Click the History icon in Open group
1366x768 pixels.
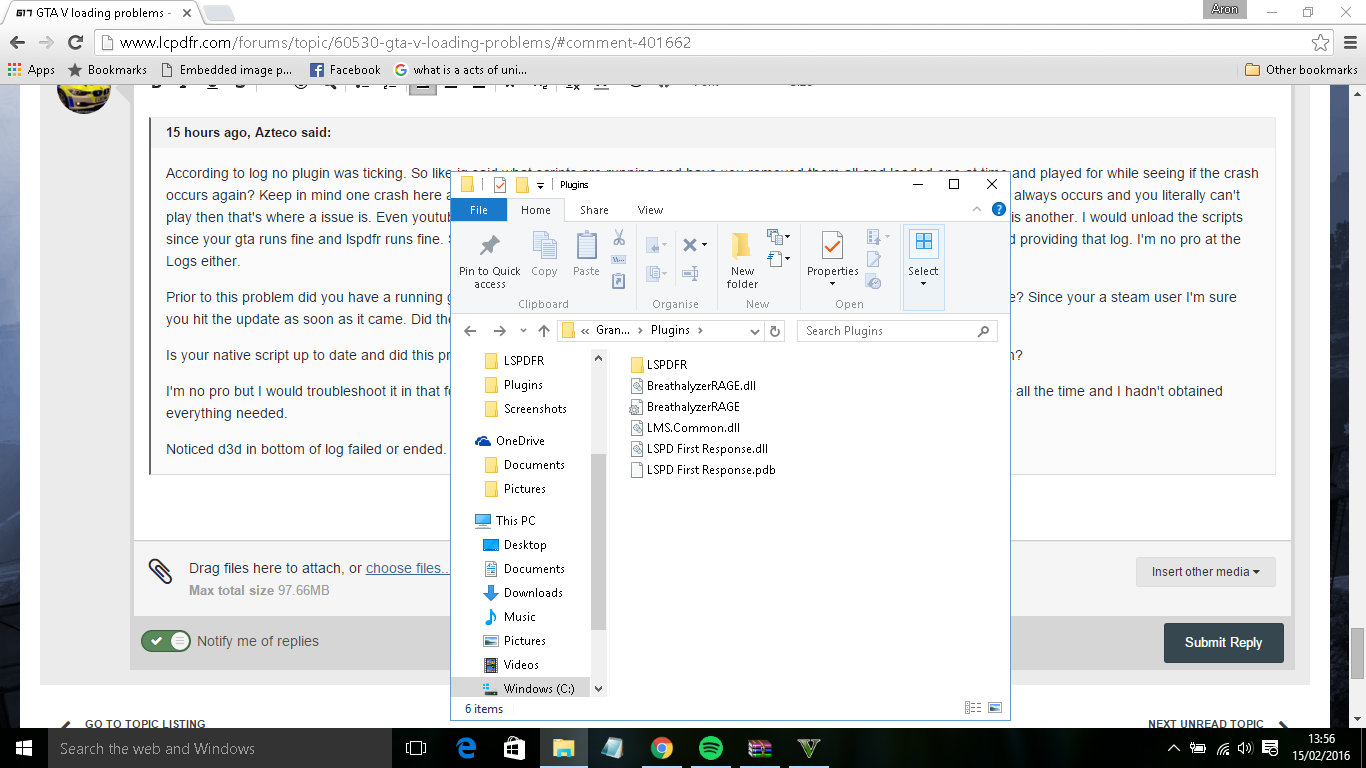coord(873,282)
